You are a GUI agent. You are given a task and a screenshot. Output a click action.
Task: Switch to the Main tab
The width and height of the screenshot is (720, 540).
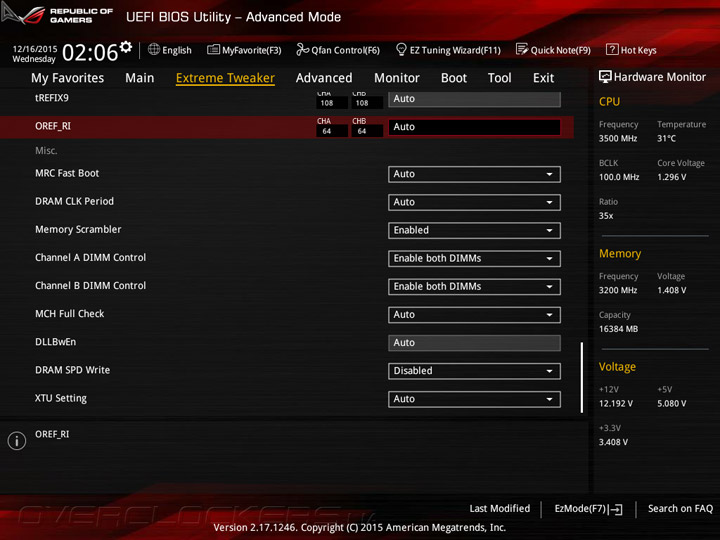point(140,78)
